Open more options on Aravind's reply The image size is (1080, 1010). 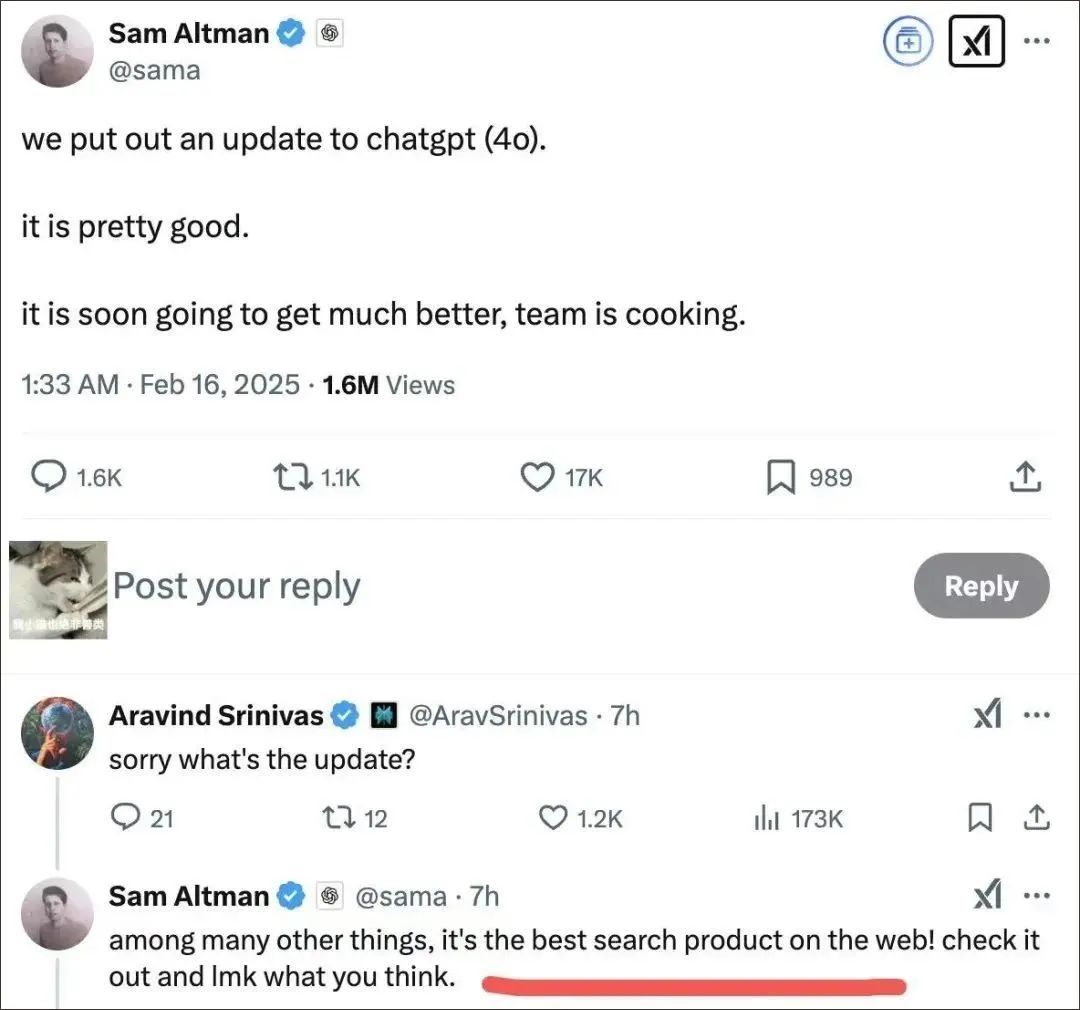point(1037,715)
